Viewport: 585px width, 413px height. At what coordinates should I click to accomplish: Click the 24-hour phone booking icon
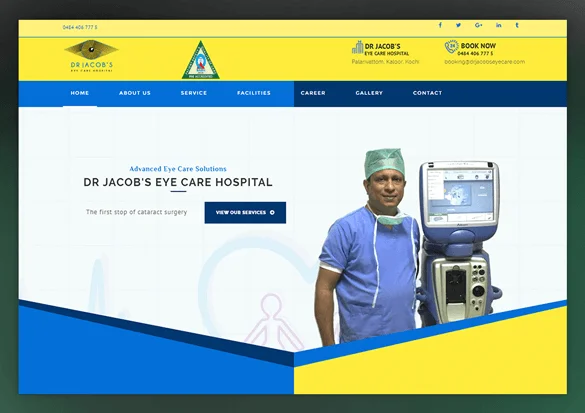(x=451, y=47)
